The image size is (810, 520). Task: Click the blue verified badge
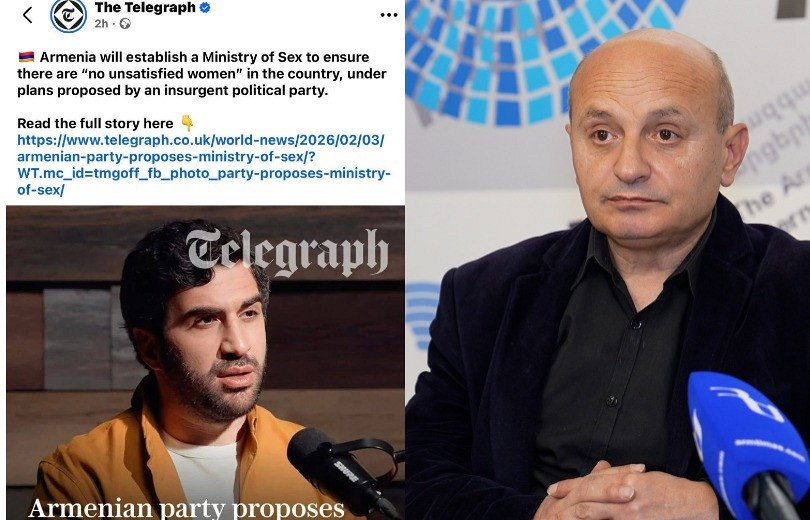pyautogui.click(x=205, y=8)
